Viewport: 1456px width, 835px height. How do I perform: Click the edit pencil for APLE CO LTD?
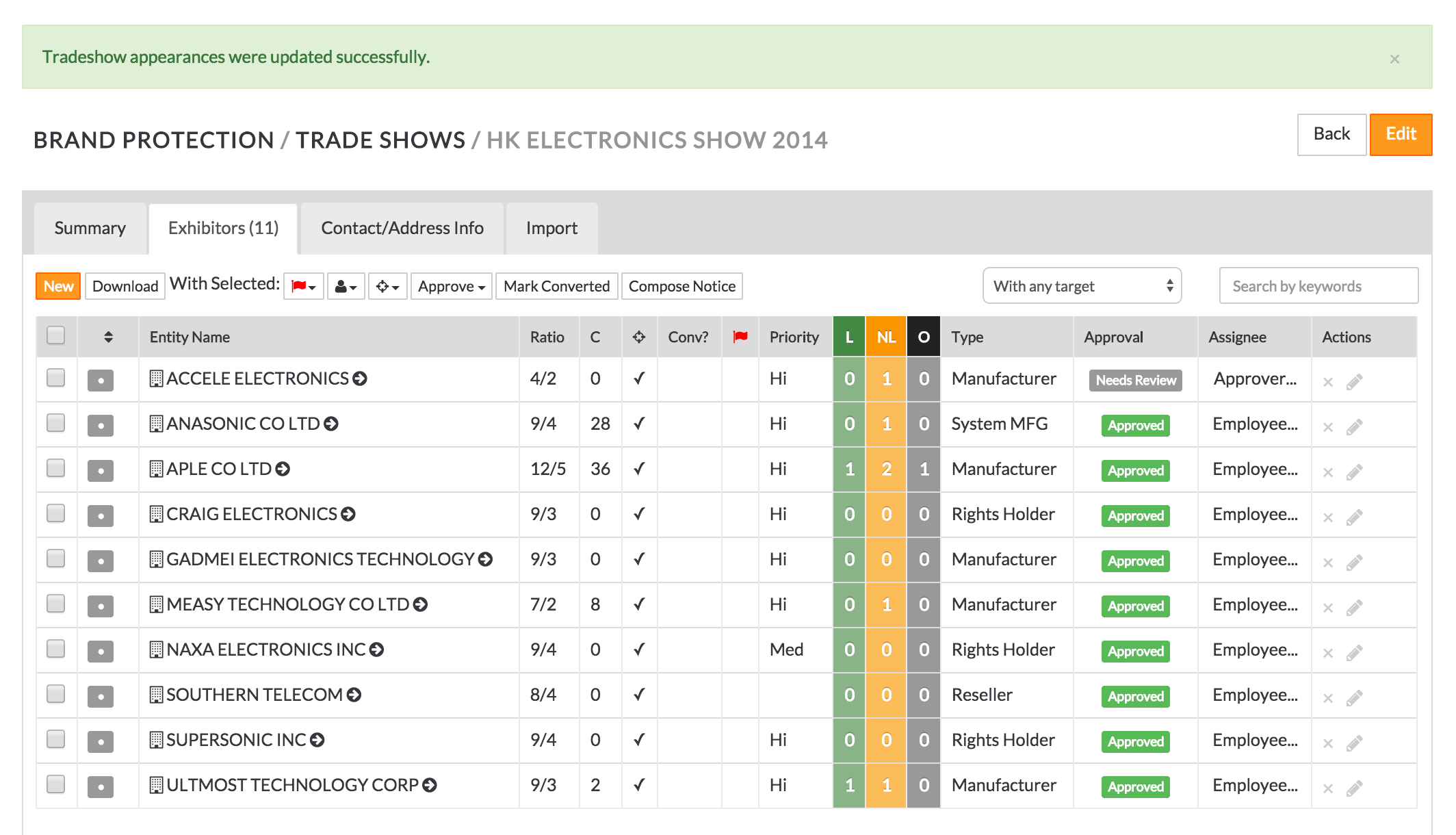[x=1354, y=472]
